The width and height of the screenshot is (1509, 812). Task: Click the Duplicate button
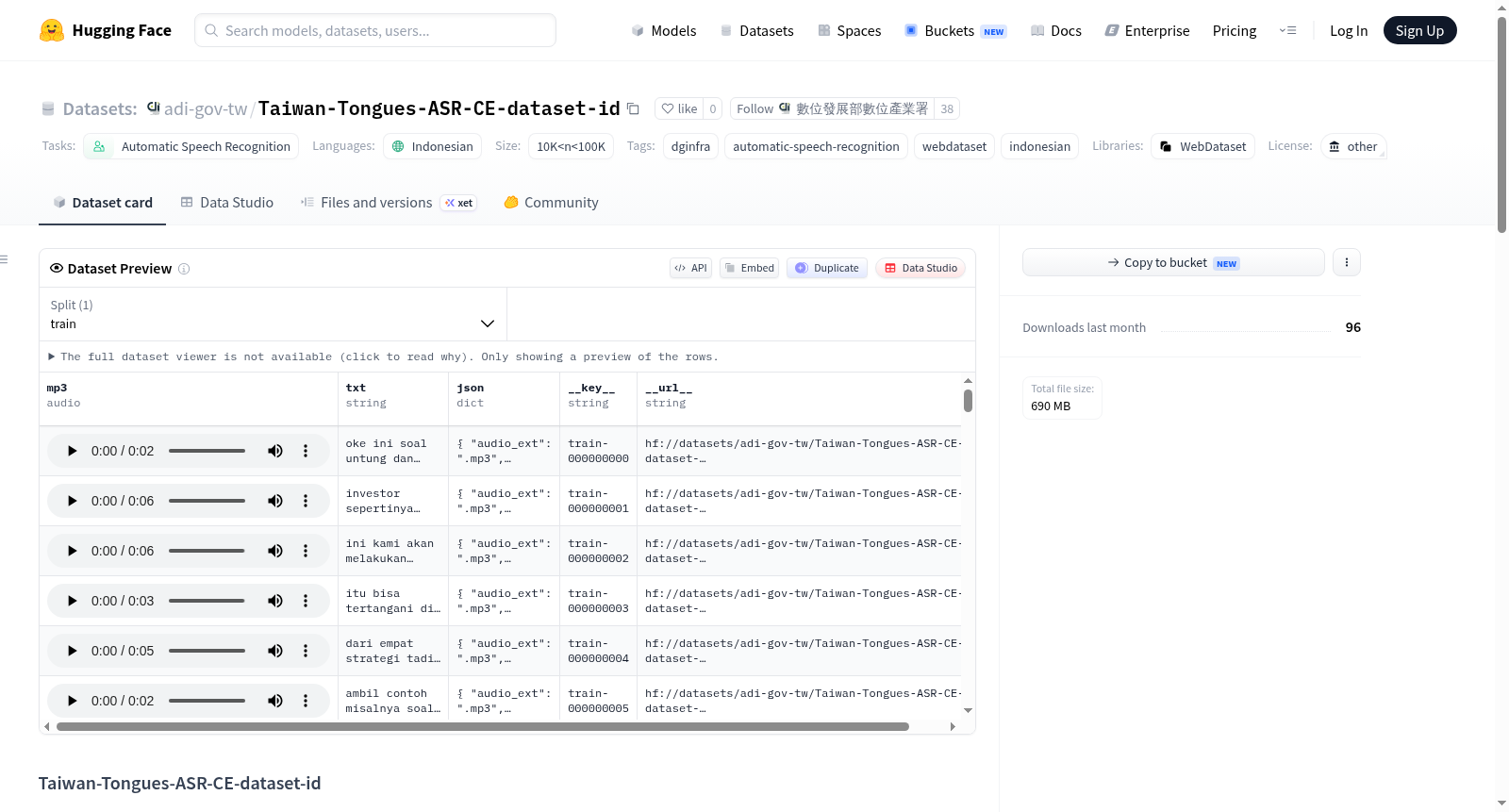click(x=827, y=268)
